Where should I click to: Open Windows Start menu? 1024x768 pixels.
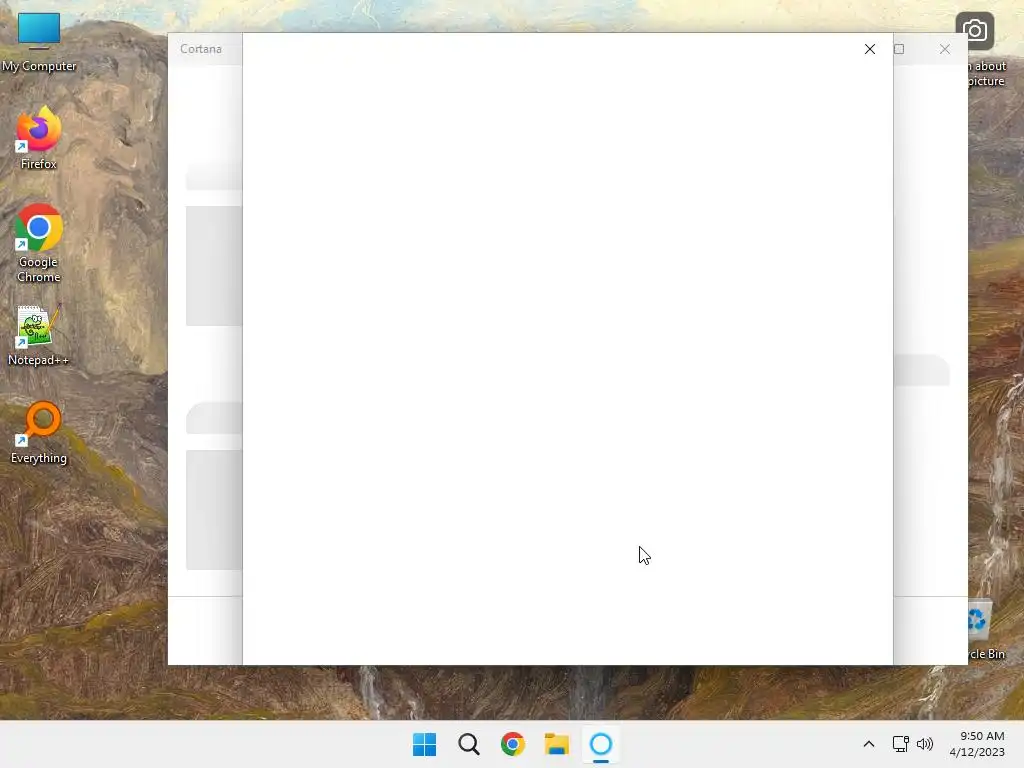424,744
